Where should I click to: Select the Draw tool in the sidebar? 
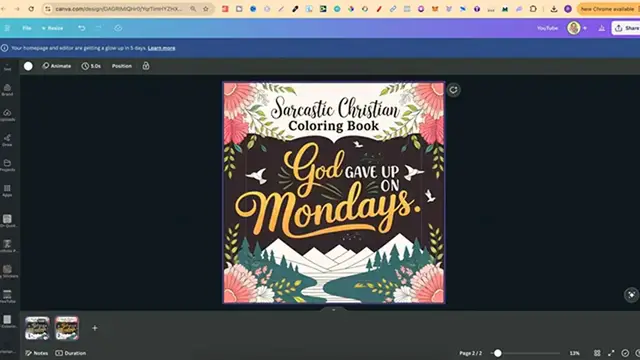(7, 140)
